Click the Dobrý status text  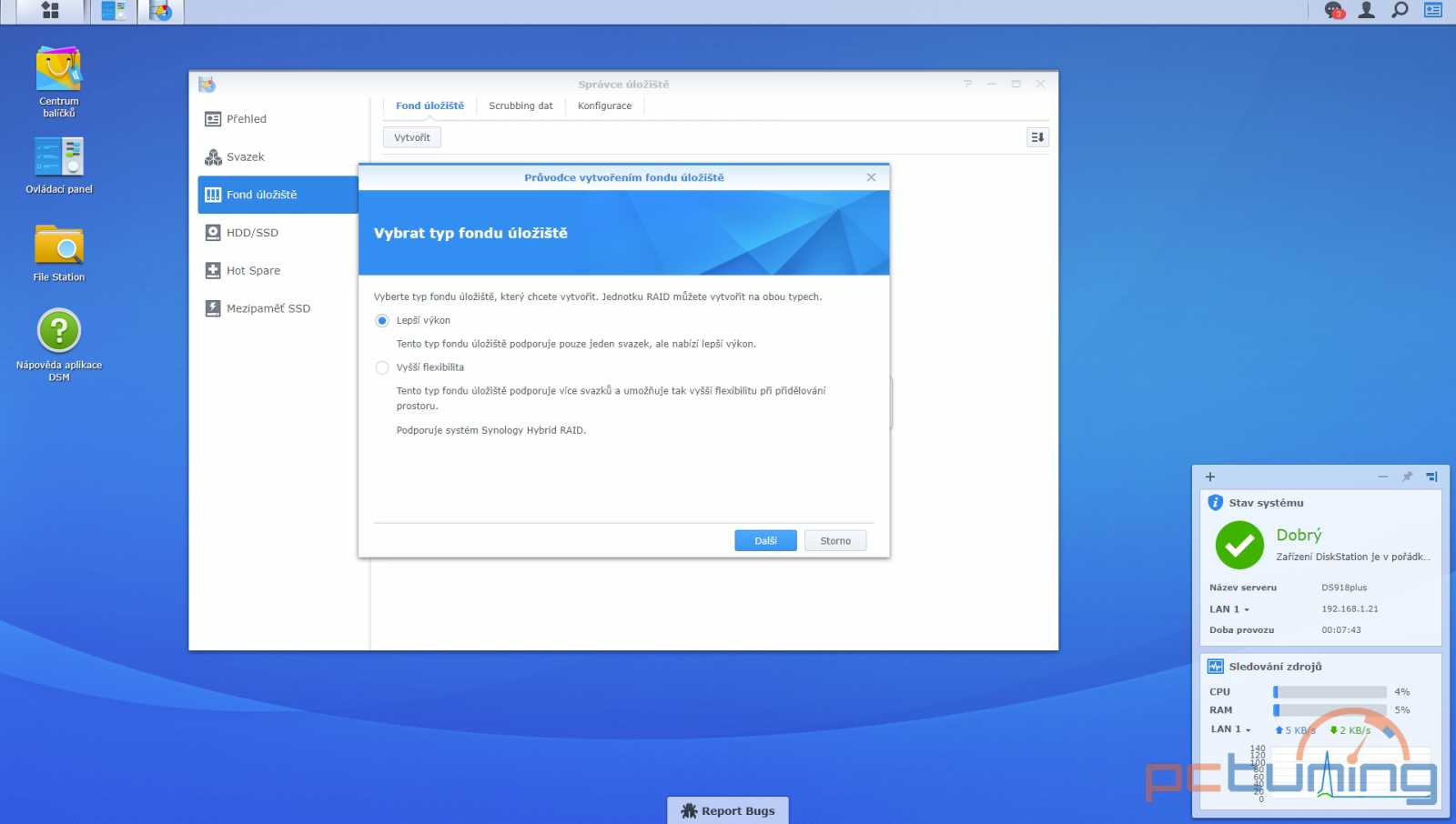[1299, 535]
